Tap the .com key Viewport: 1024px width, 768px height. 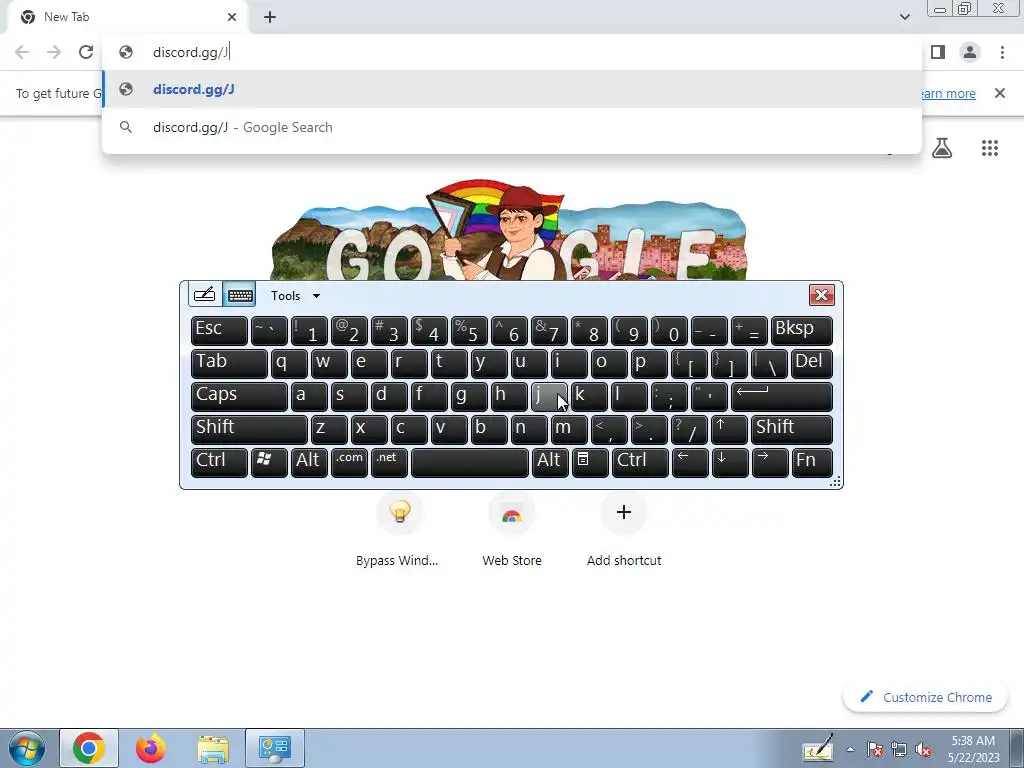[x=349, y=463]
